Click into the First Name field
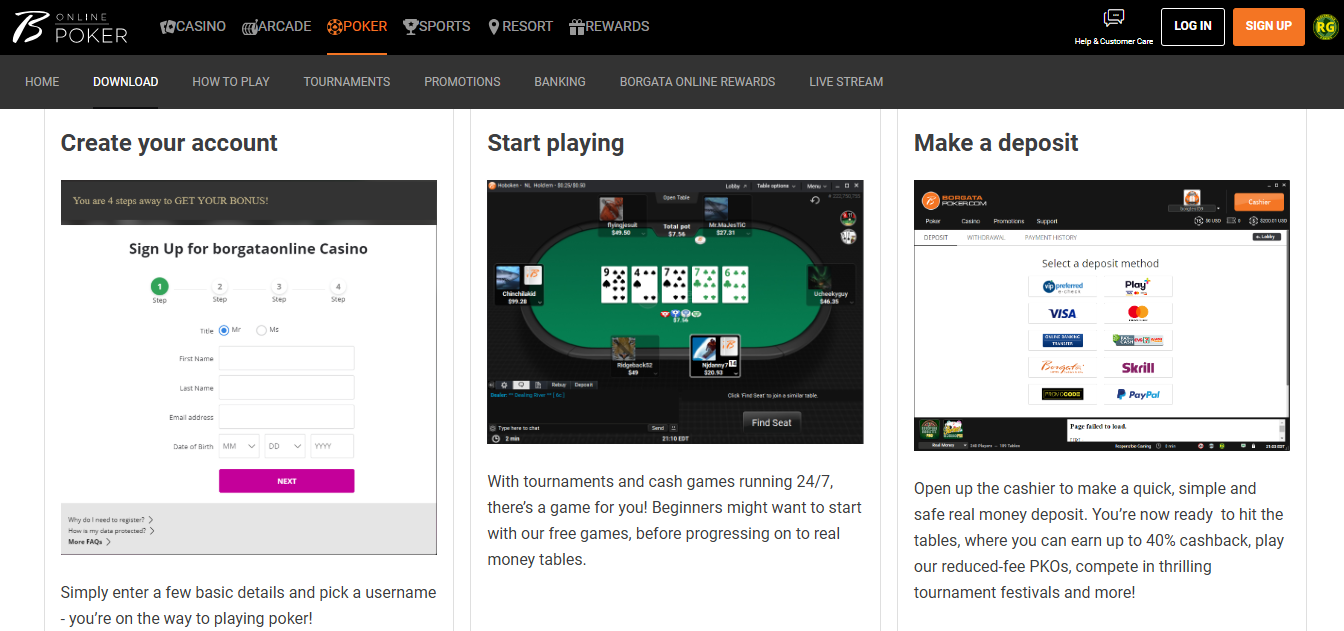 pos(287,358)
